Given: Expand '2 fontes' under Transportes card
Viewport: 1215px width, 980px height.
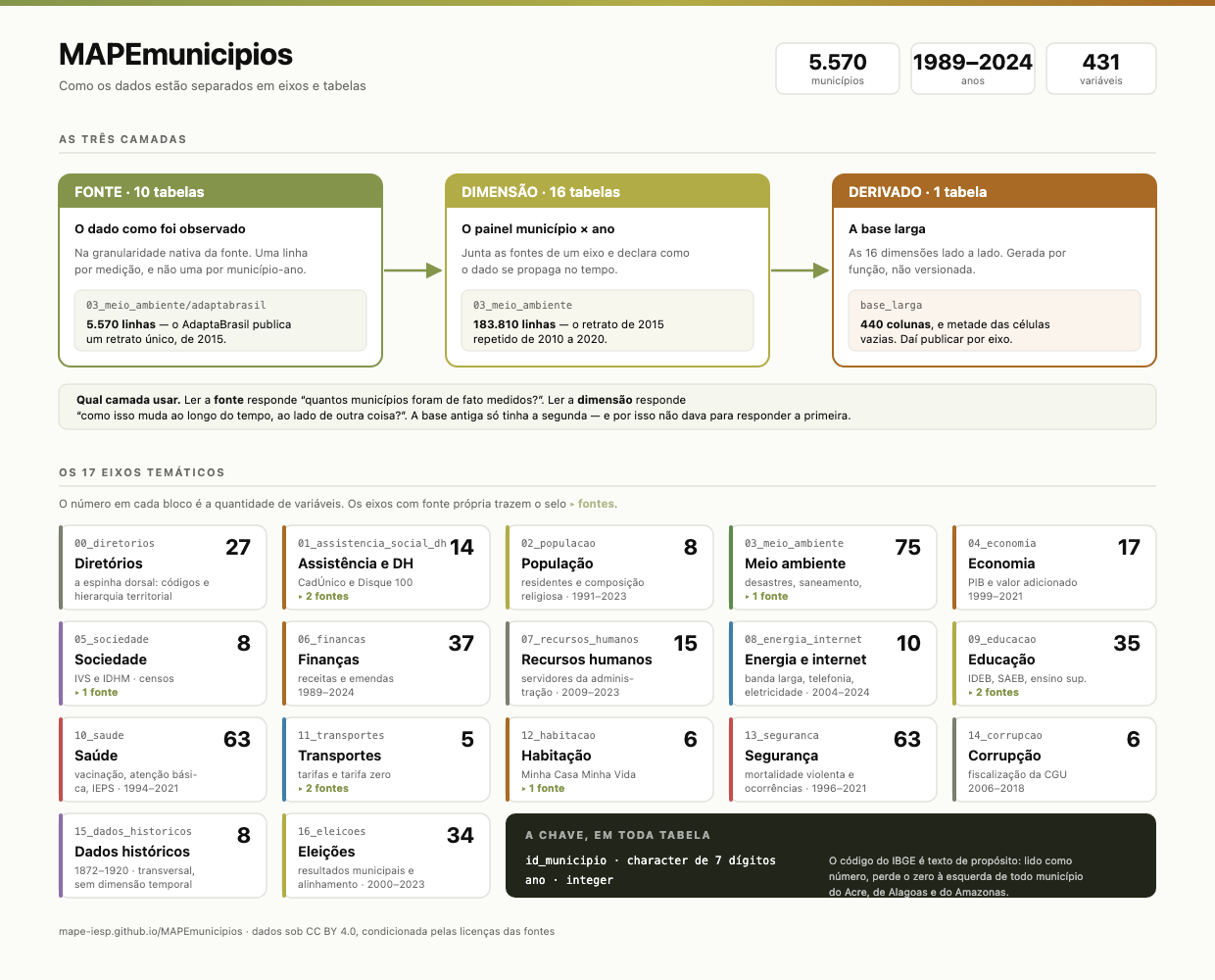Looking at the screenshot, I should [x=323, y=788].
